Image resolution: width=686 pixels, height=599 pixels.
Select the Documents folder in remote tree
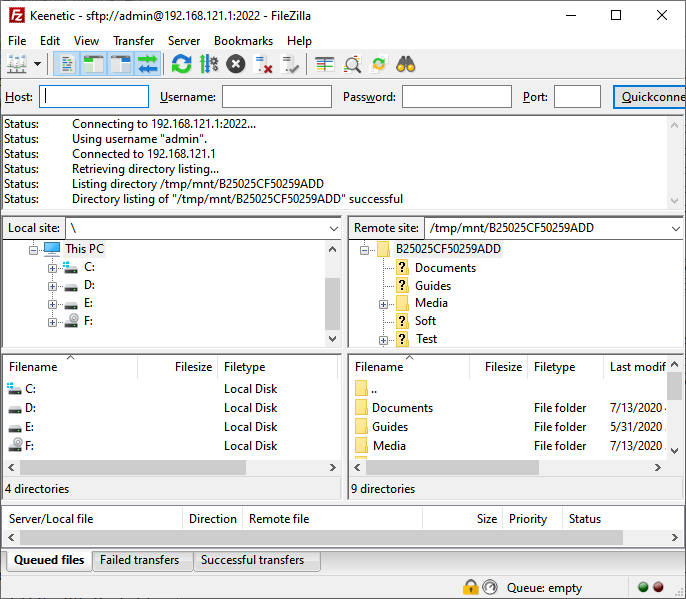coord(445,268)
